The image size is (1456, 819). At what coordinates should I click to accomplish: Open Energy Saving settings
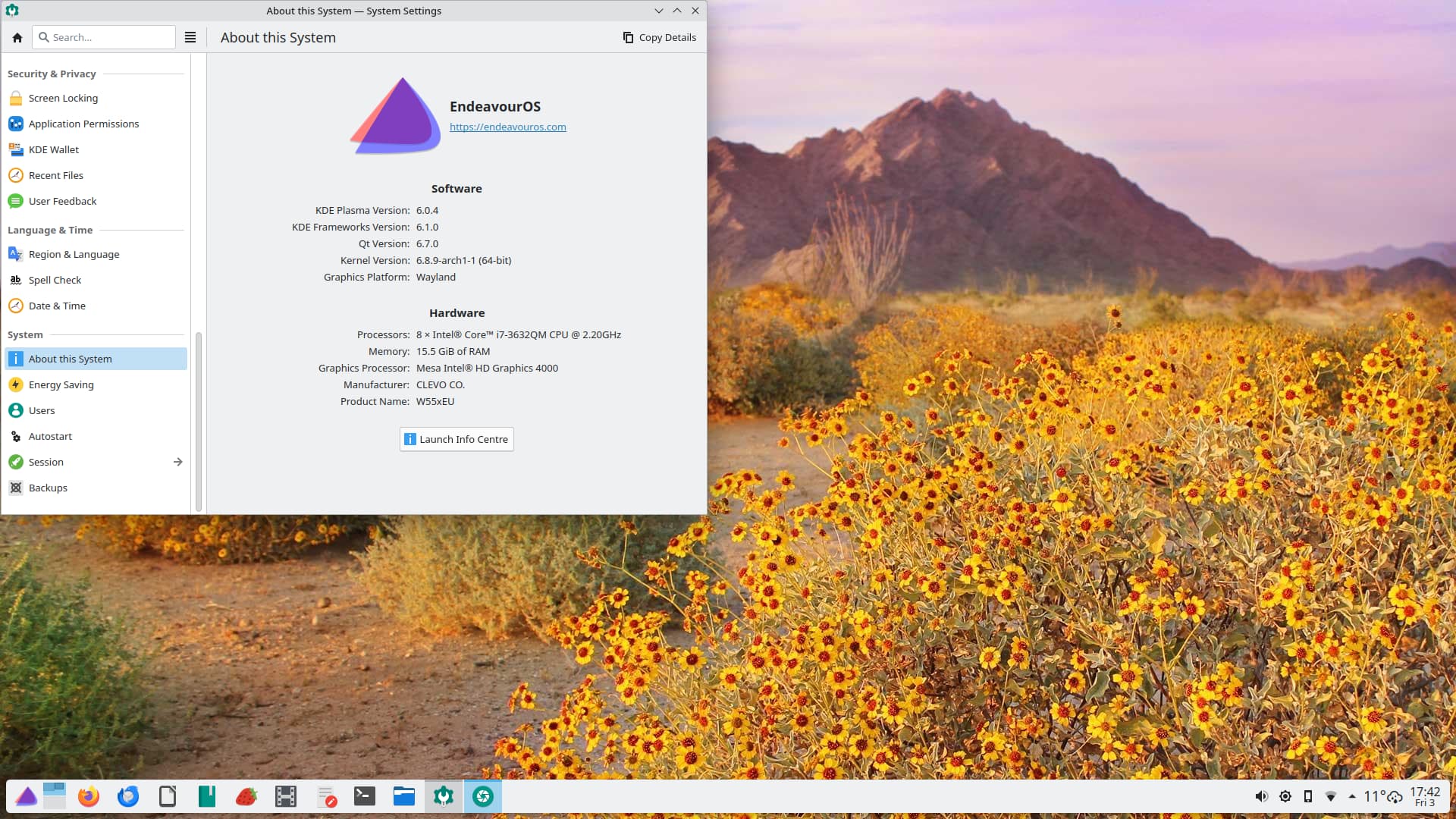(61, 384)
